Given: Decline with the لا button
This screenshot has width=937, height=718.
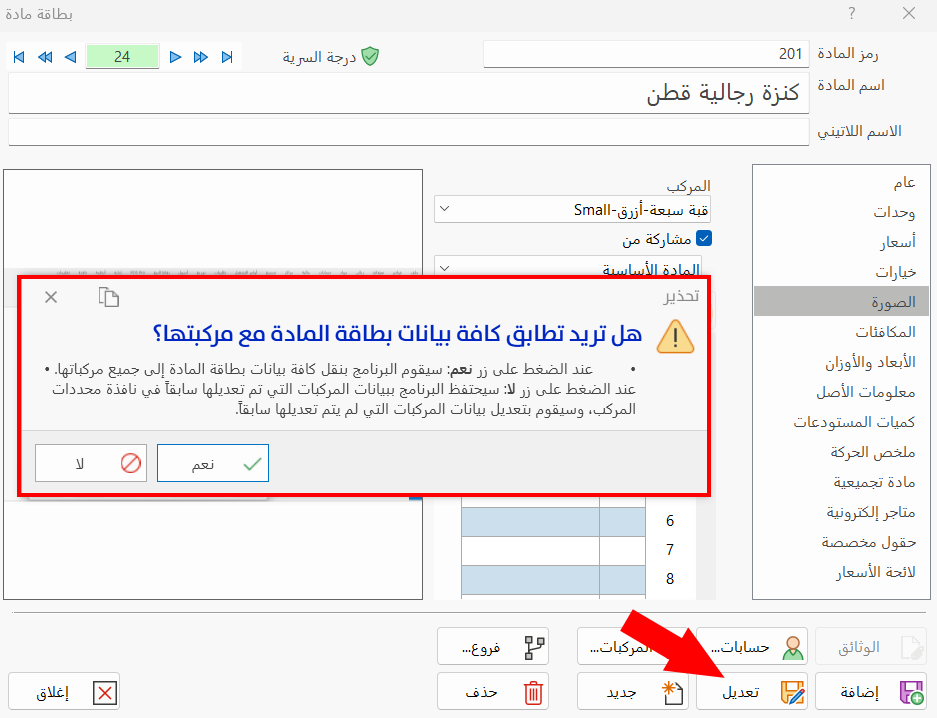Looking at the screenshot, I should pyautogui.click(x=91, y=463).
